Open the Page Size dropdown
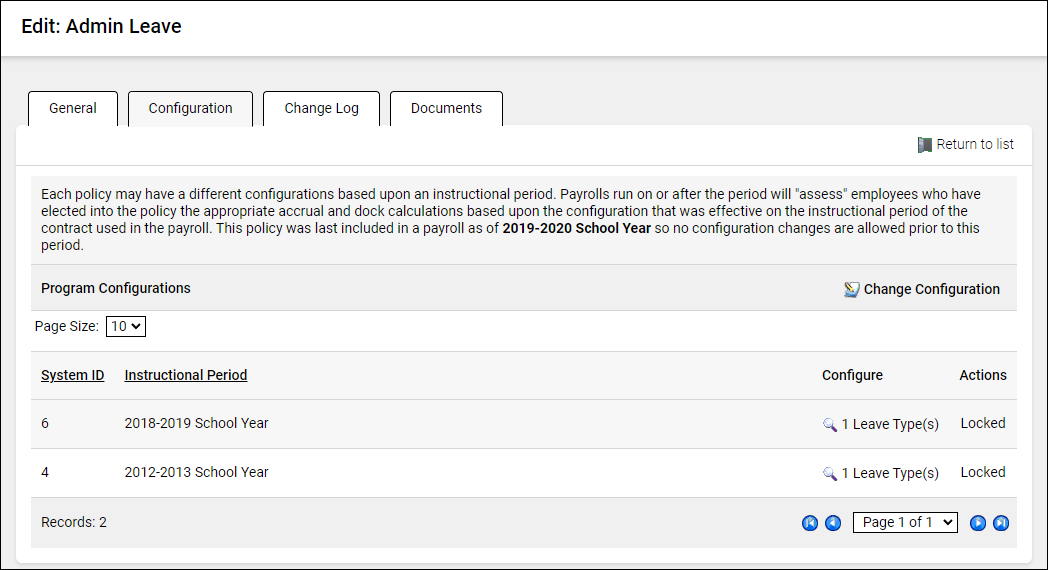This screenshot has height=570, width=1048. 126,326
